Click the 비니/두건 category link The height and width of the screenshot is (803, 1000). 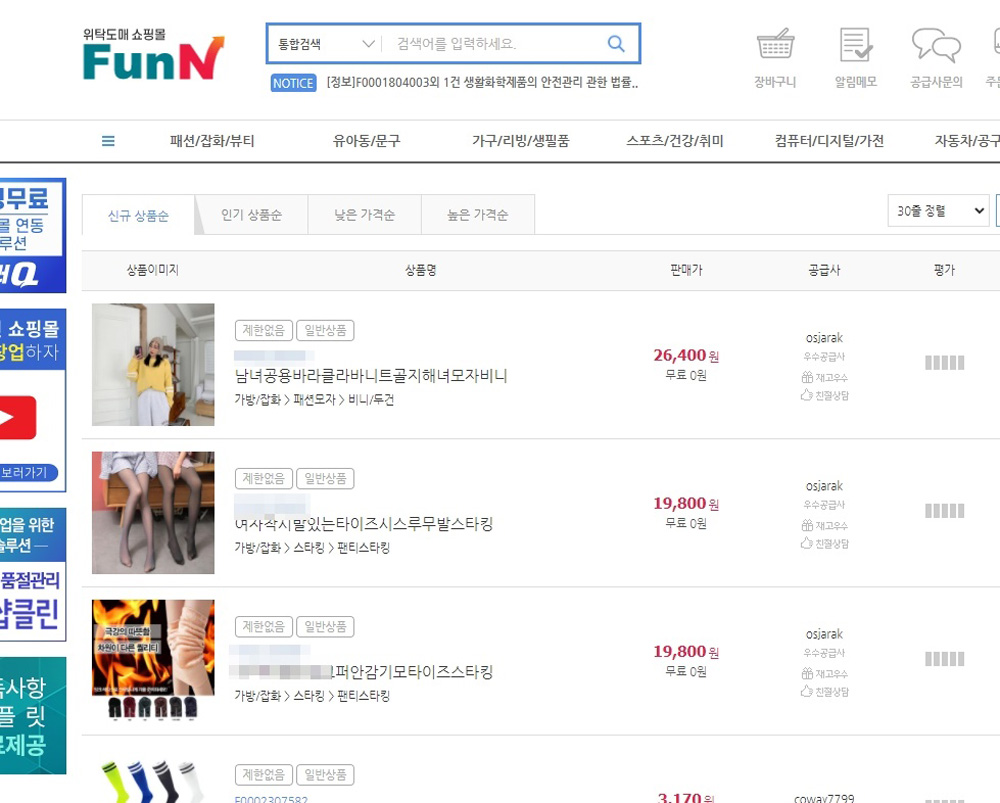point(371,399)
